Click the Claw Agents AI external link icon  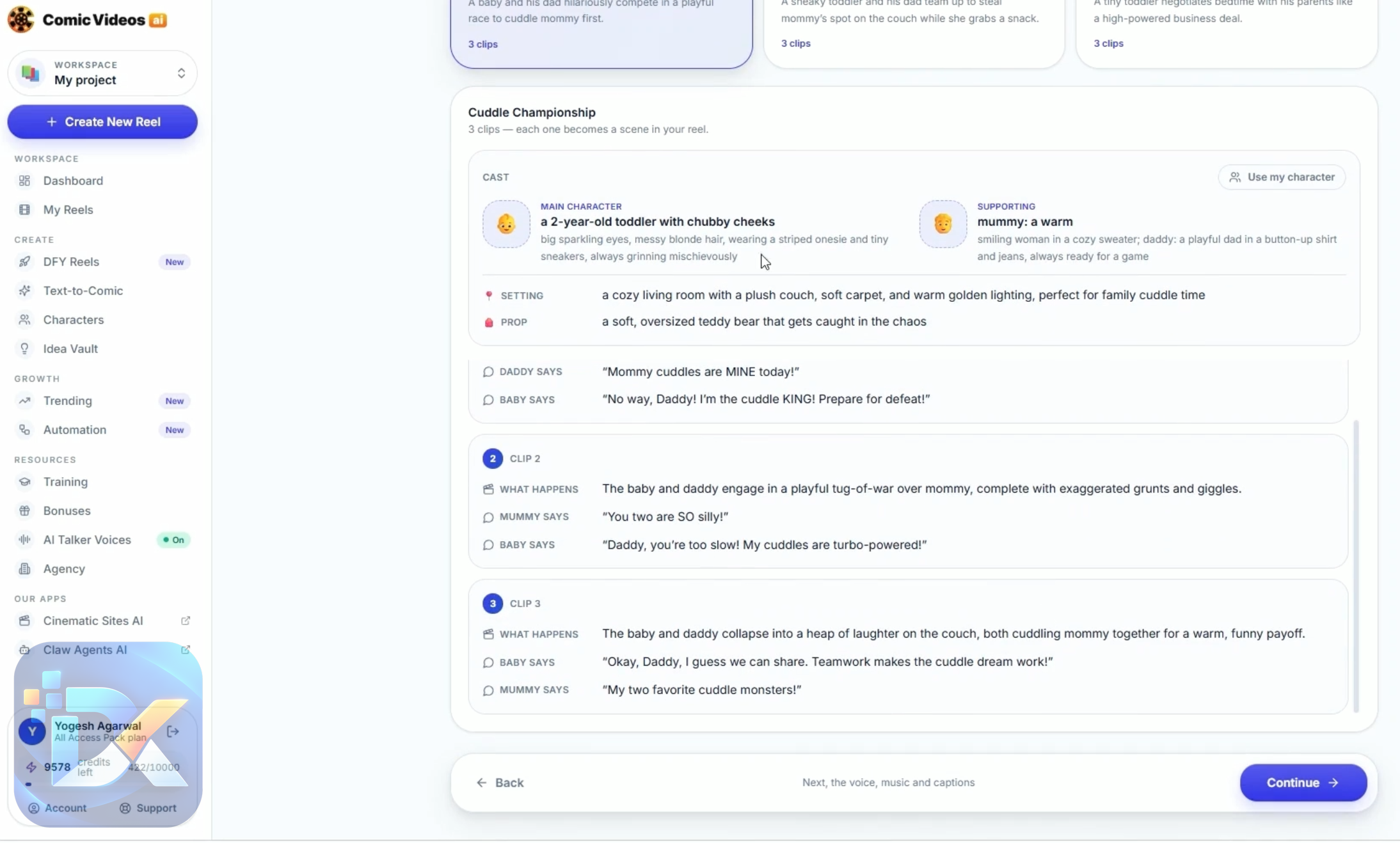(x=186, y=649)
